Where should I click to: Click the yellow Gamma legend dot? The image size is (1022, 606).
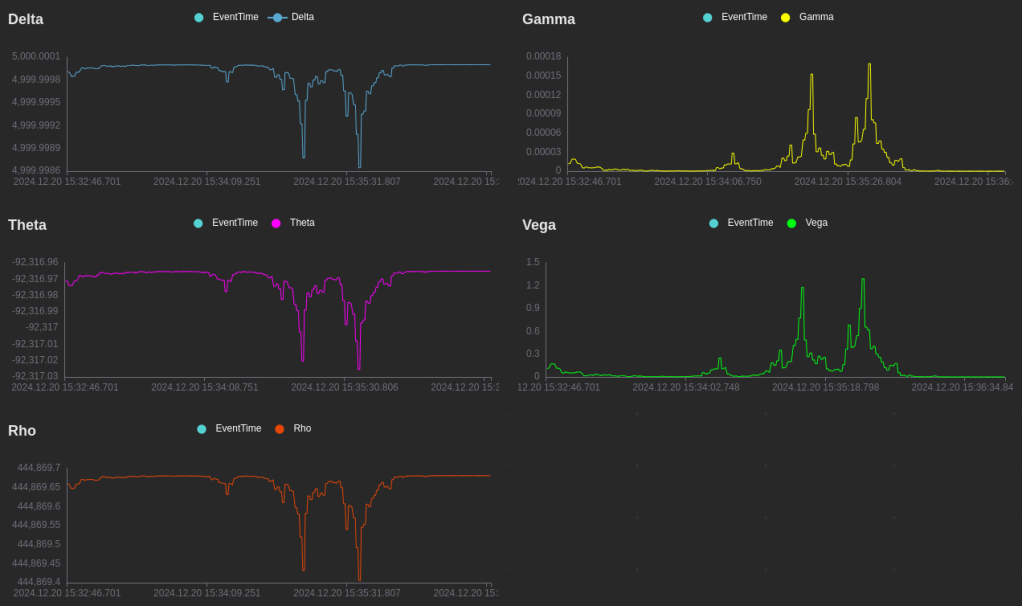785,17
